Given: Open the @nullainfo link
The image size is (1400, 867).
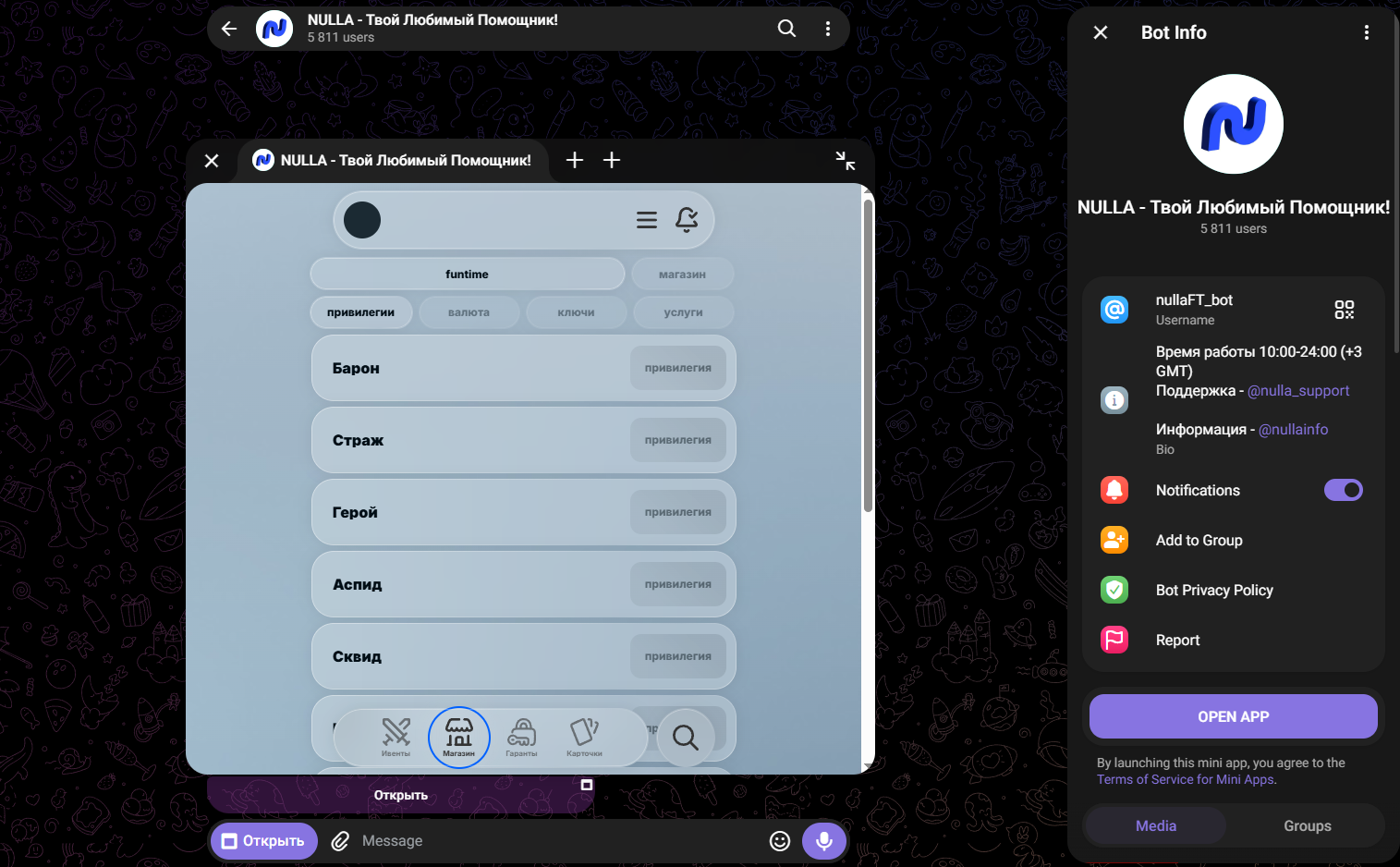Looking at the screenshot, I should click(x=1294, y=430).
